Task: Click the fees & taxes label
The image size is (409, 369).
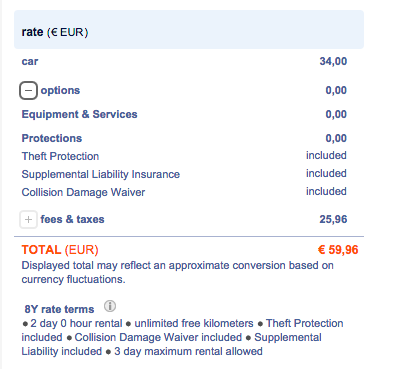Action: pyautogui.click(x=72, y=219)
